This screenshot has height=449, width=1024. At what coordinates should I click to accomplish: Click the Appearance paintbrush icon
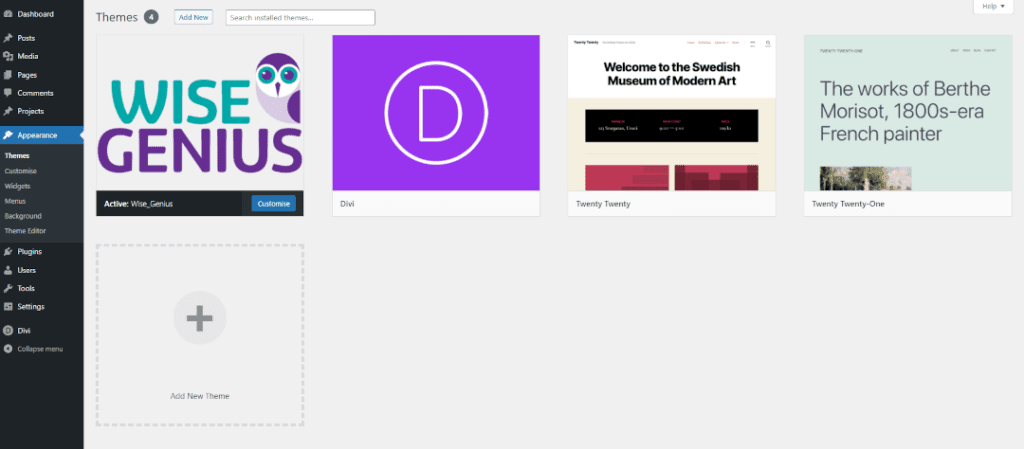pos(8,136)
